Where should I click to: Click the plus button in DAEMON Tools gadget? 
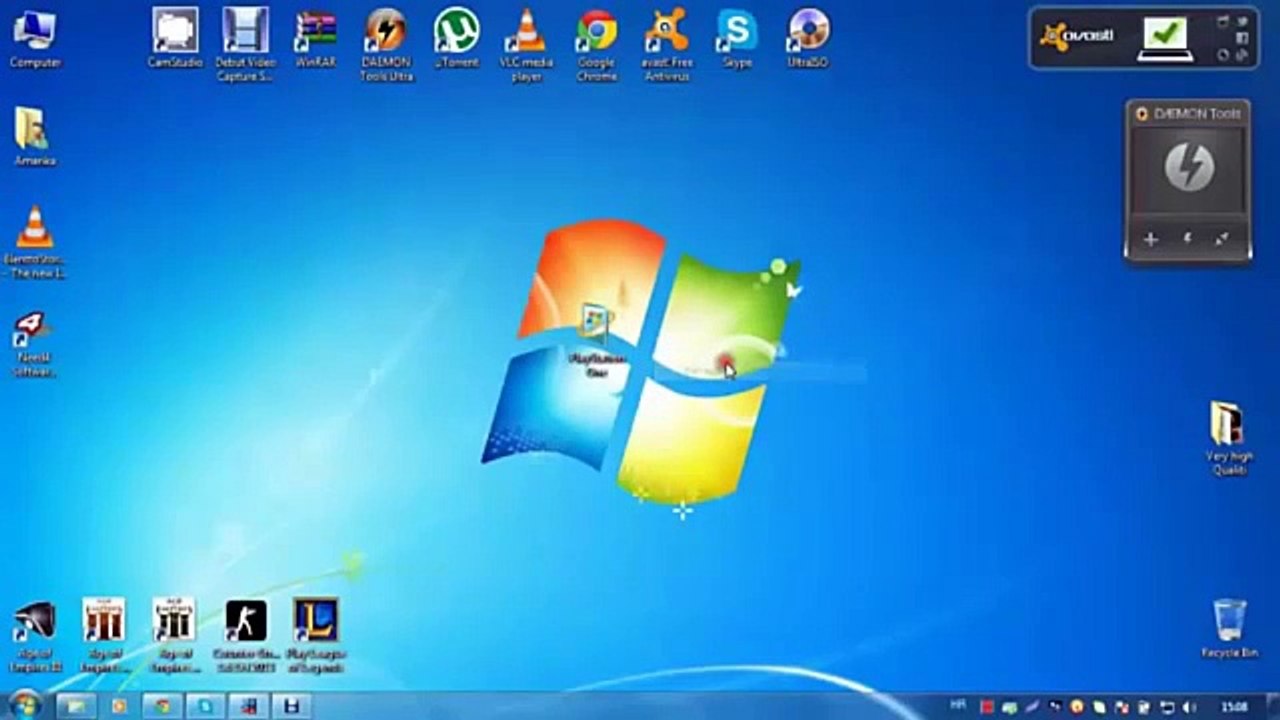pos(1150,239)
